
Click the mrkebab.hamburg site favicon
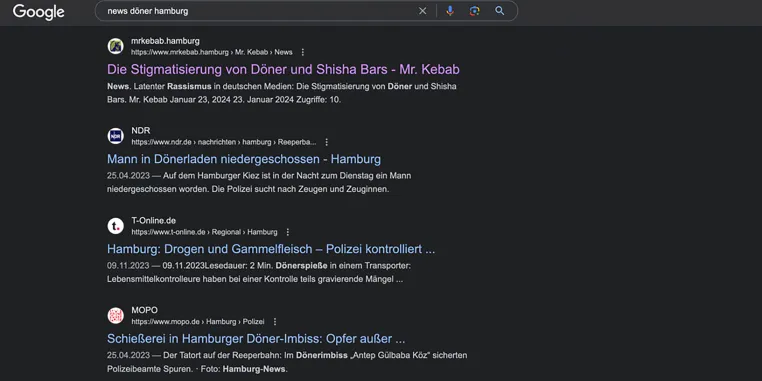(116, 46)
